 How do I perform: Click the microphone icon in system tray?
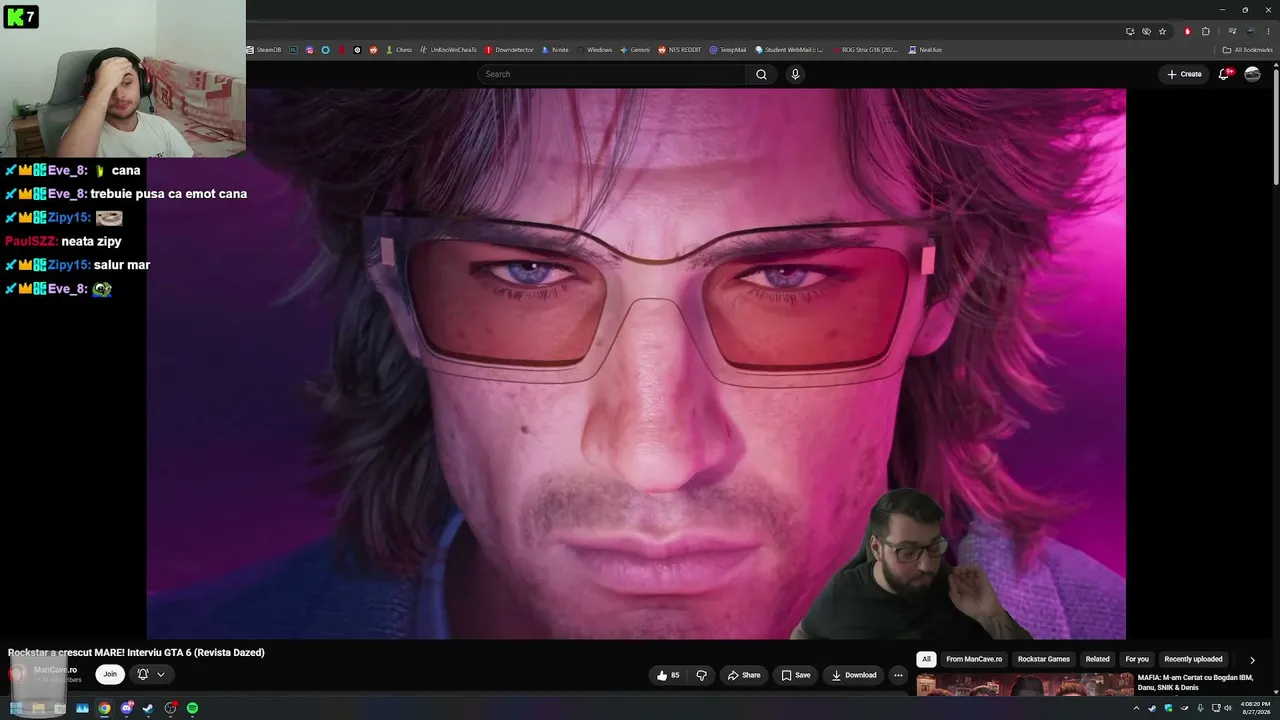tap(1200, 708)
